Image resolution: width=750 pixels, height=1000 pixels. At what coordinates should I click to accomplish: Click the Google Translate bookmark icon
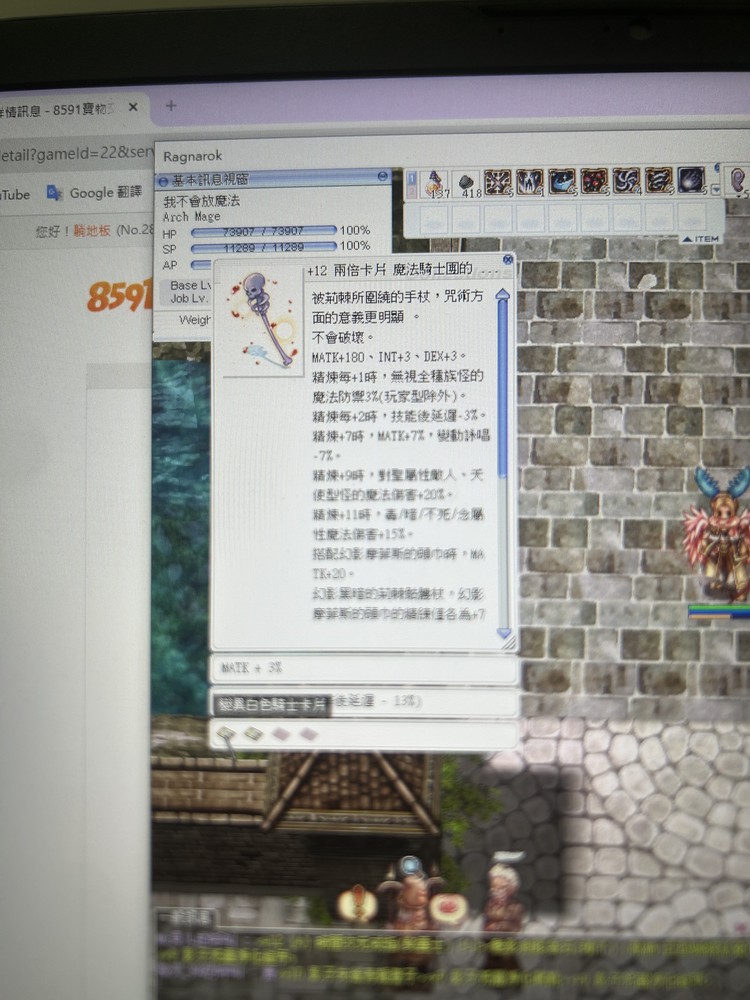point(55,193)
